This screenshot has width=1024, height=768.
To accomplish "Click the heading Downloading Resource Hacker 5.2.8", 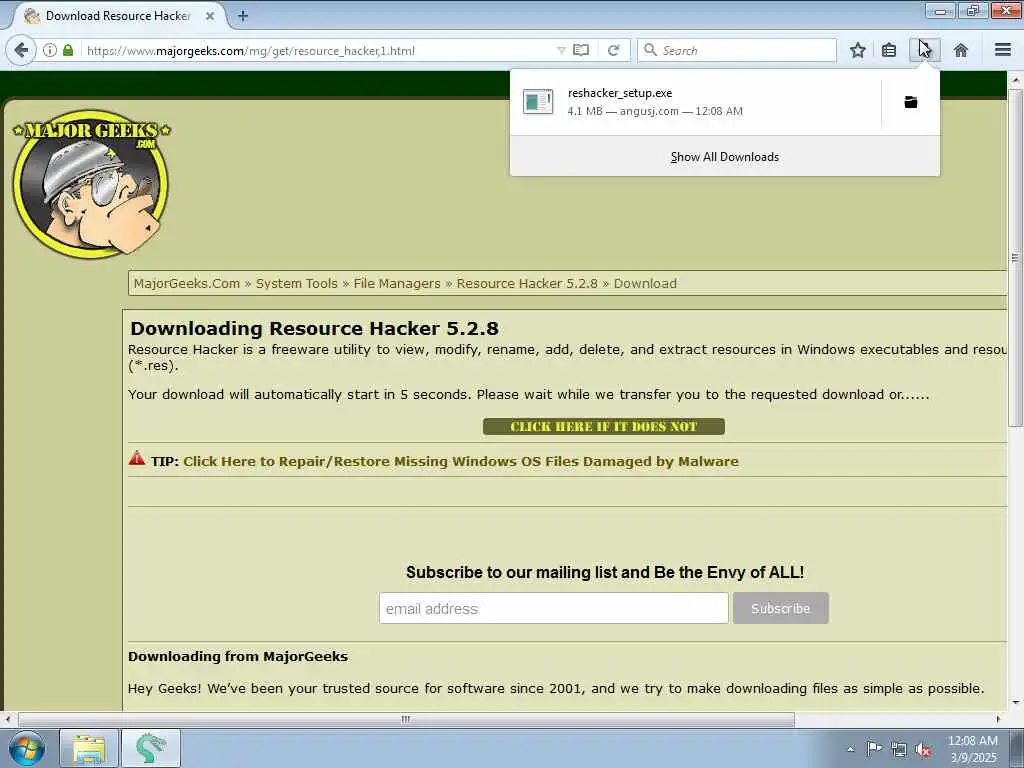I will [x=314, y=328].
